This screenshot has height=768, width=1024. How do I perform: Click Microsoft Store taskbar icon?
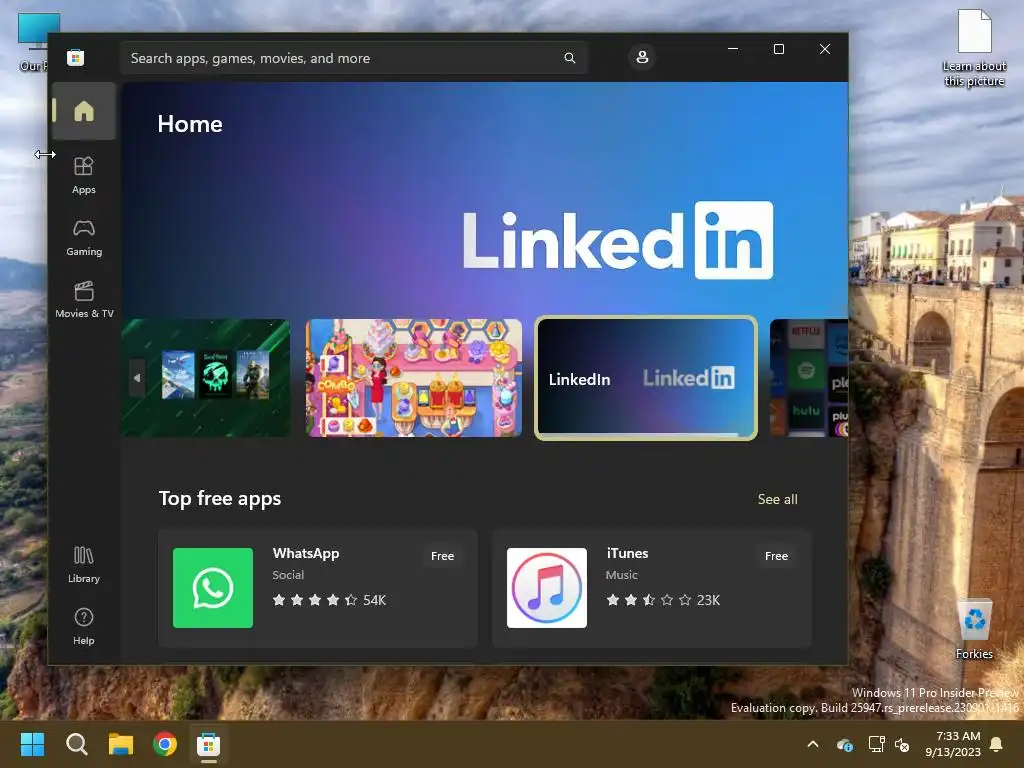click(x=208, y=744)
